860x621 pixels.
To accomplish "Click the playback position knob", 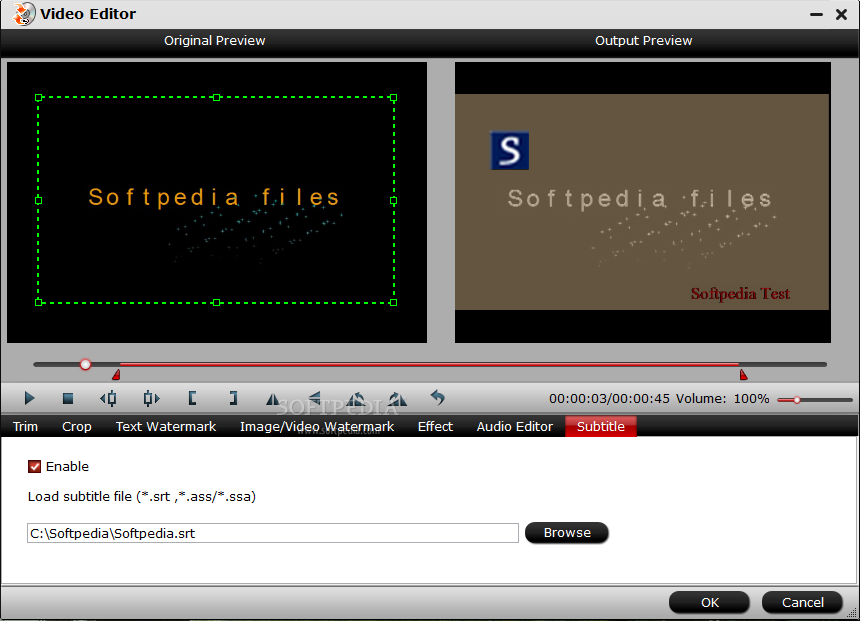I will (85, 364).
